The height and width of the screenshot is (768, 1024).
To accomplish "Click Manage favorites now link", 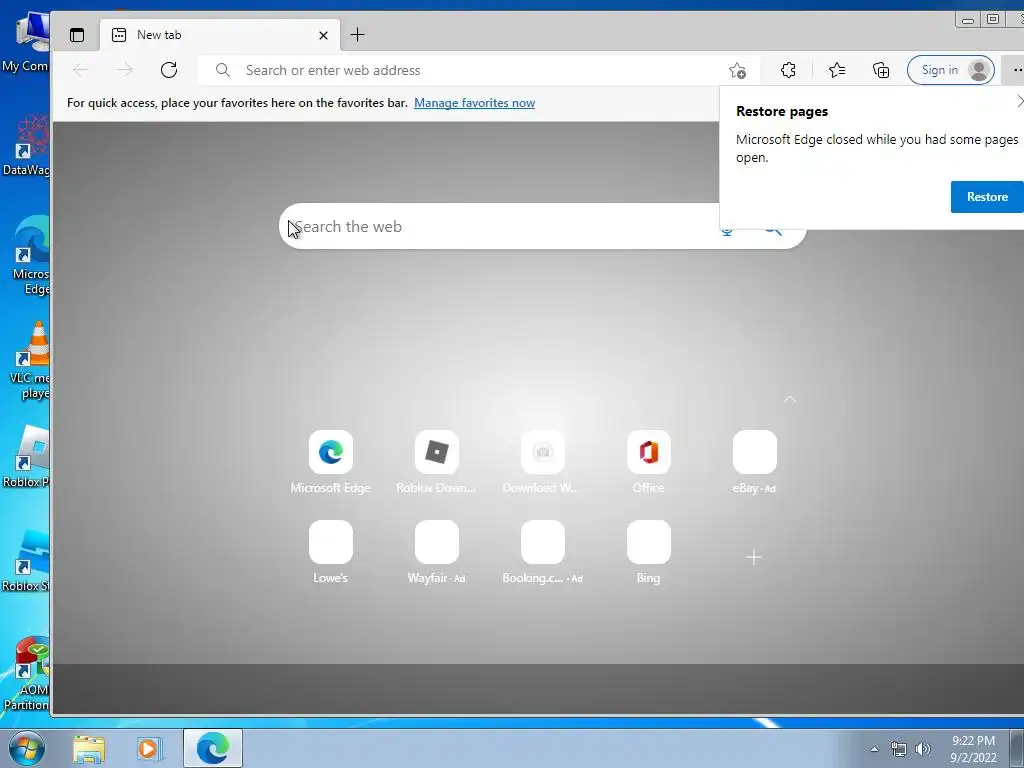I will pyautogui.click(x=474, y=103).
